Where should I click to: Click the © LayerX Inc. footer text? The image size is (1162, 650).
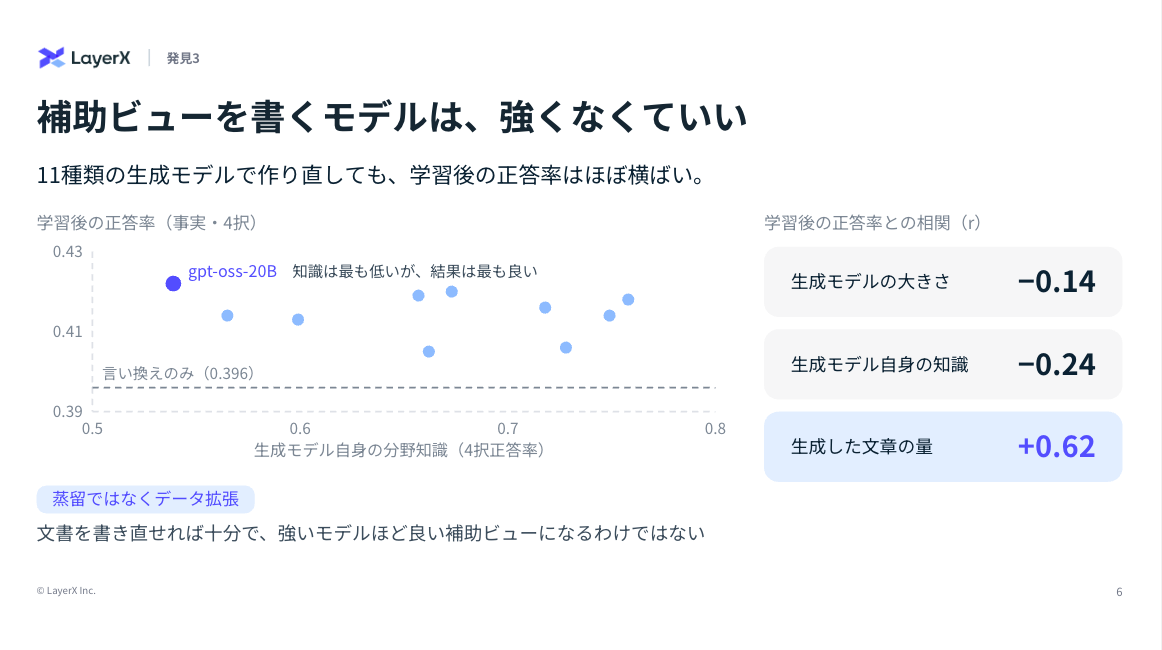[x=66, y=591]
